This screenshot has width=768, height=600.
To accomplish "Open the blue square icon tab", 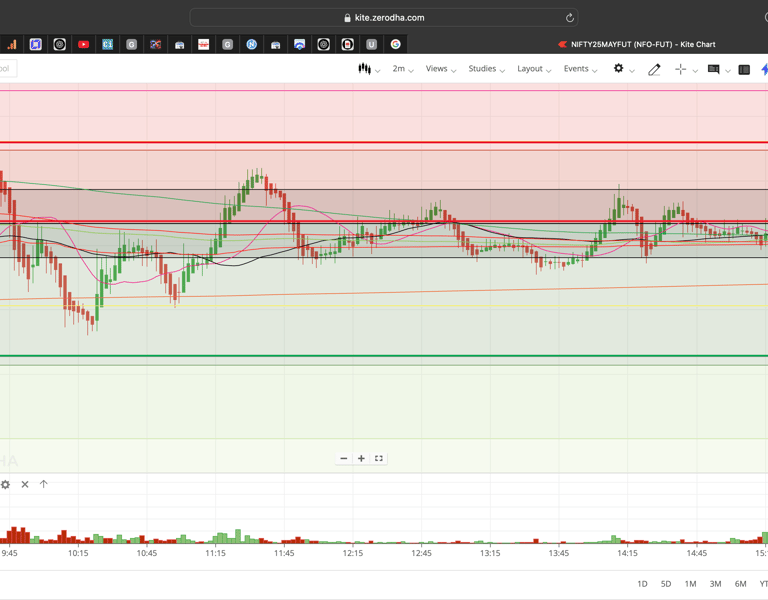I will click(35, 45).
